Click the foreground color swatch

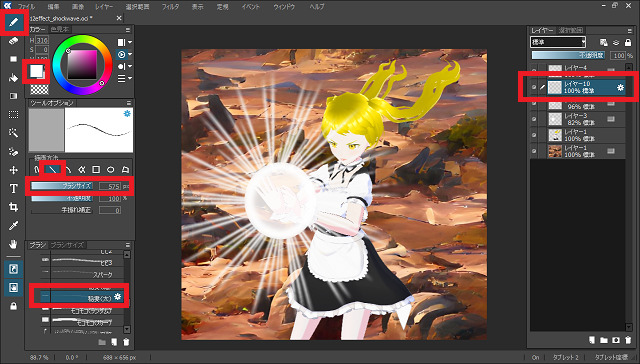click(36, 71)
